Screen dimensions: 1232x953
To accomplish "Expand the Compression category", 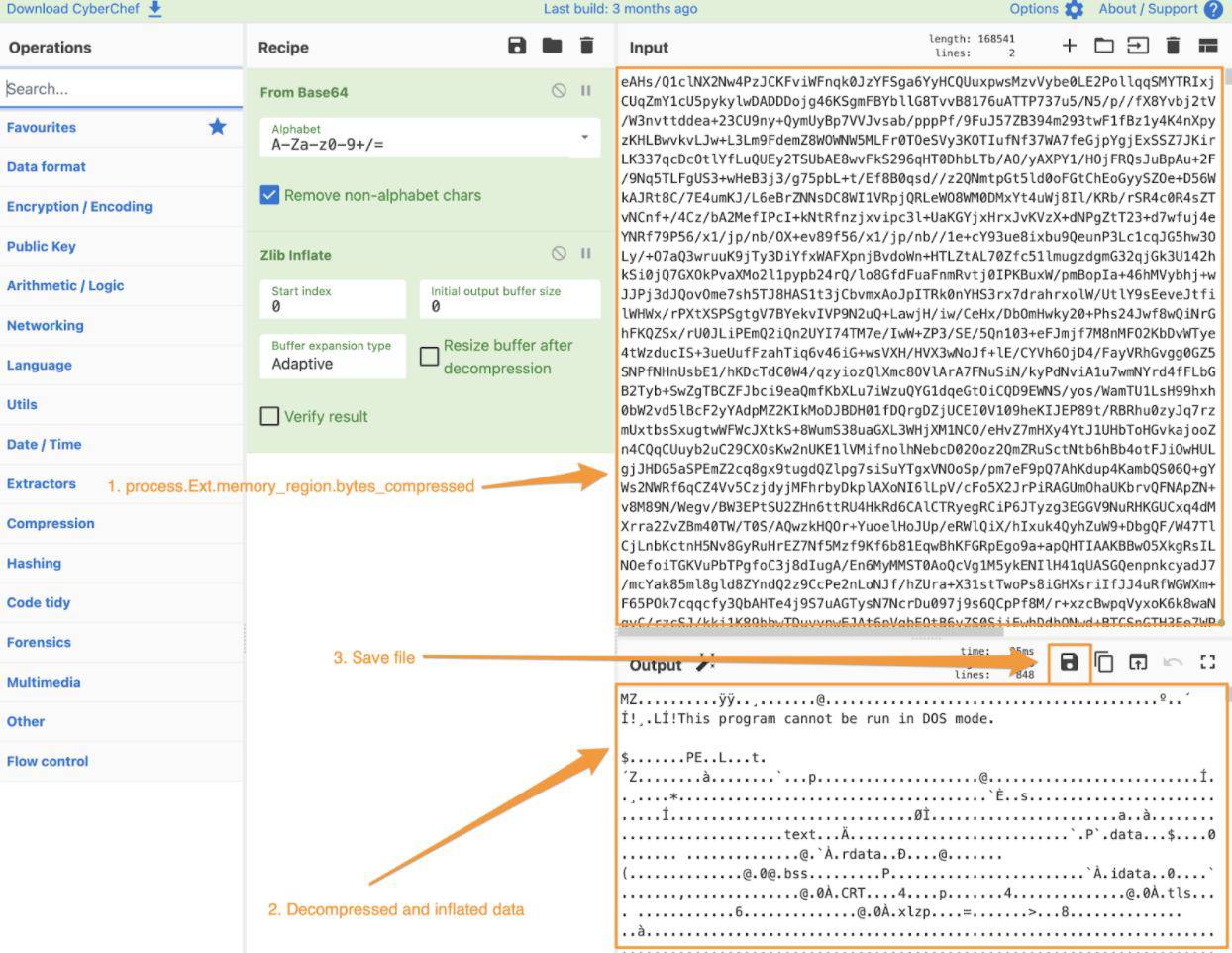I will tap(51, 523).
